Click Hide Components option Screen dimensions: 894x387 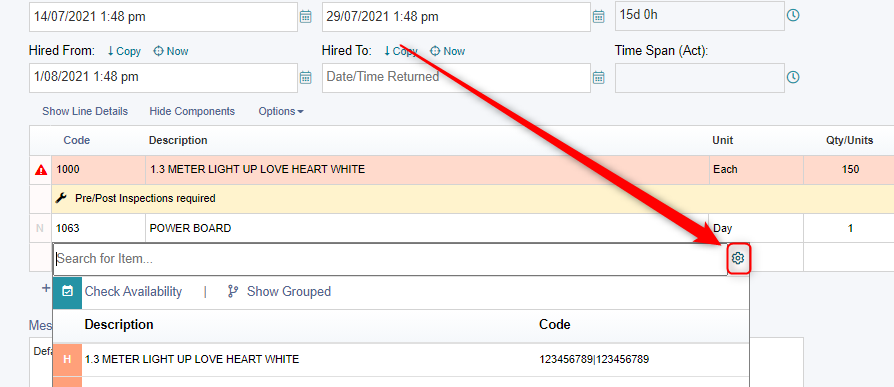point(192,111)
